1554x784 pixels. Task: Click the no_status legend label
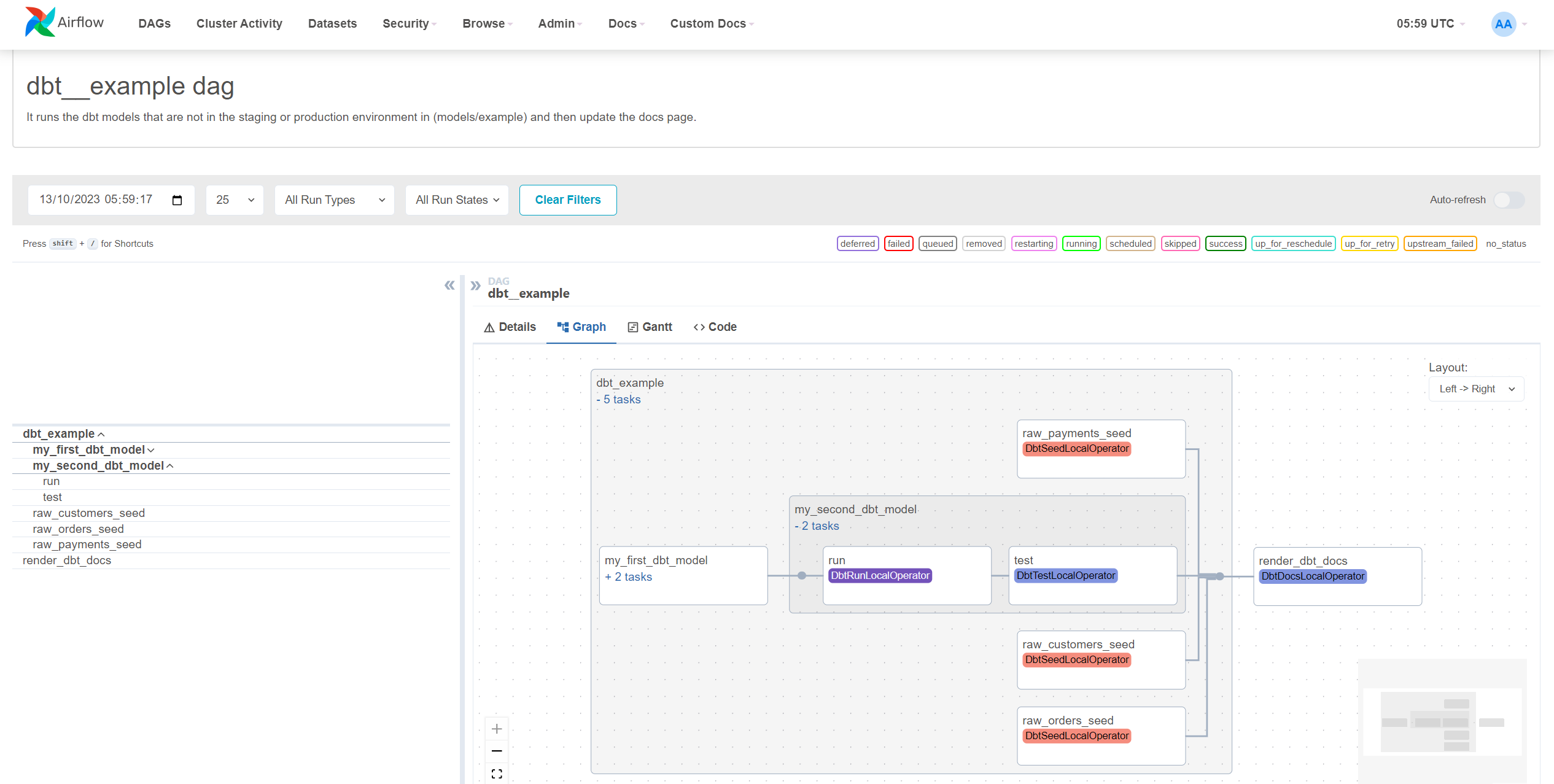coord(1505,244)
